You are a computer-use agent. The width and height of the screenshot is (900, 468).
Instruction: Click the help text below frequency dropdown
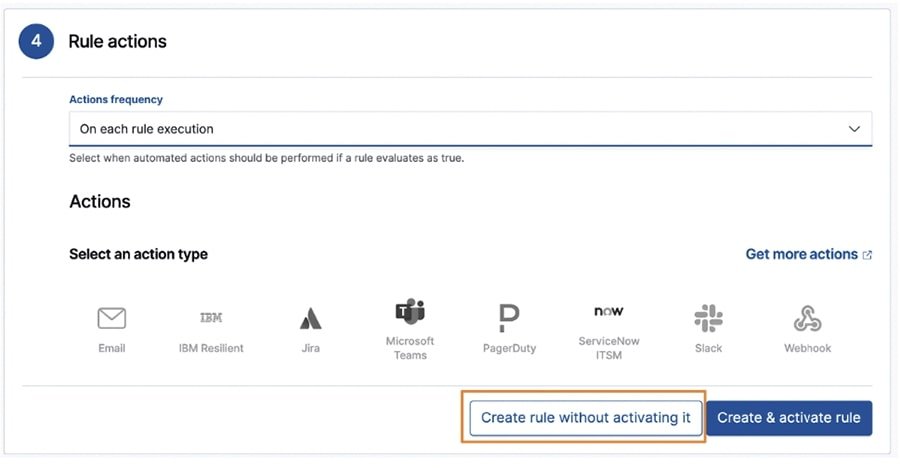(x=266, y=158)
